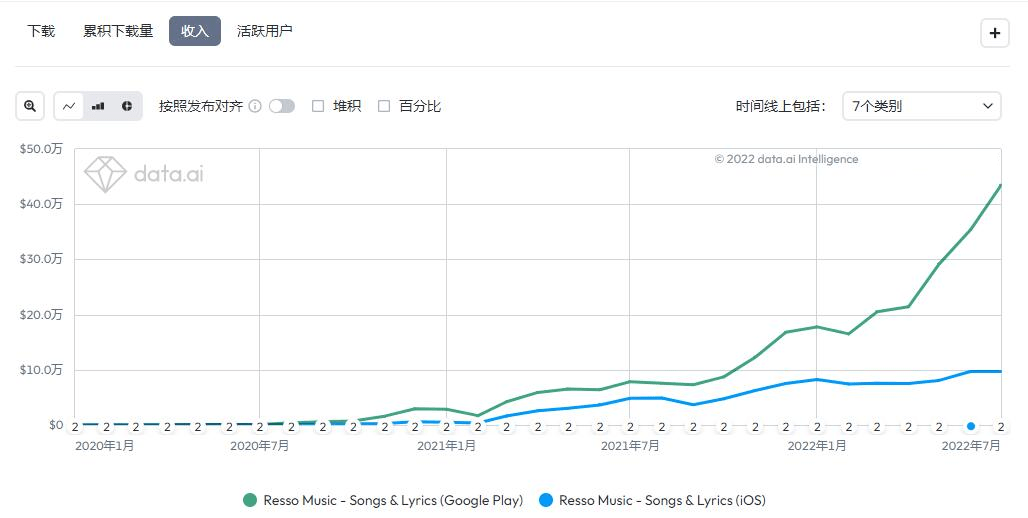This screenshot has width=1028, height=518.
Task: Open the 活跃用户 tab
Action: (x=264, y=31)
